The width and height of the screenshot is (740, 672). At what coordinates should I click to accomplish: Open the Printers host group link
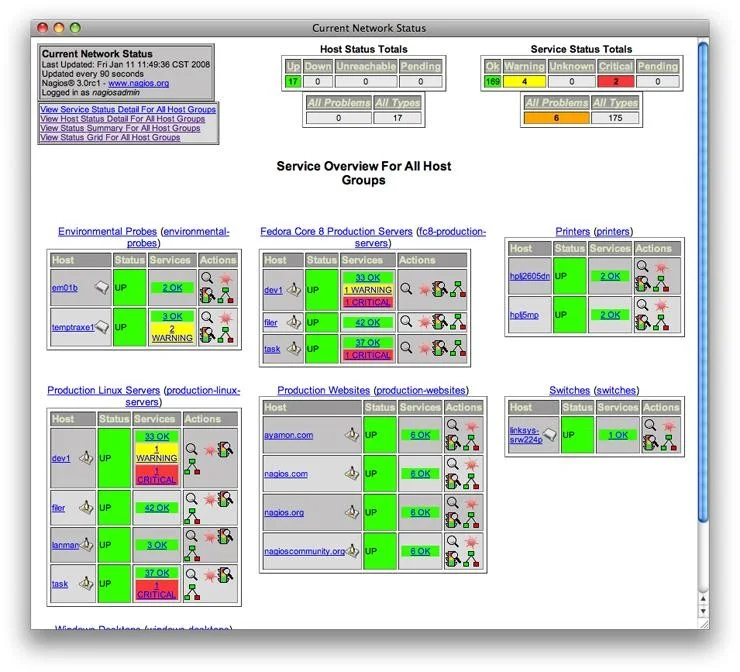click(572, 231)
